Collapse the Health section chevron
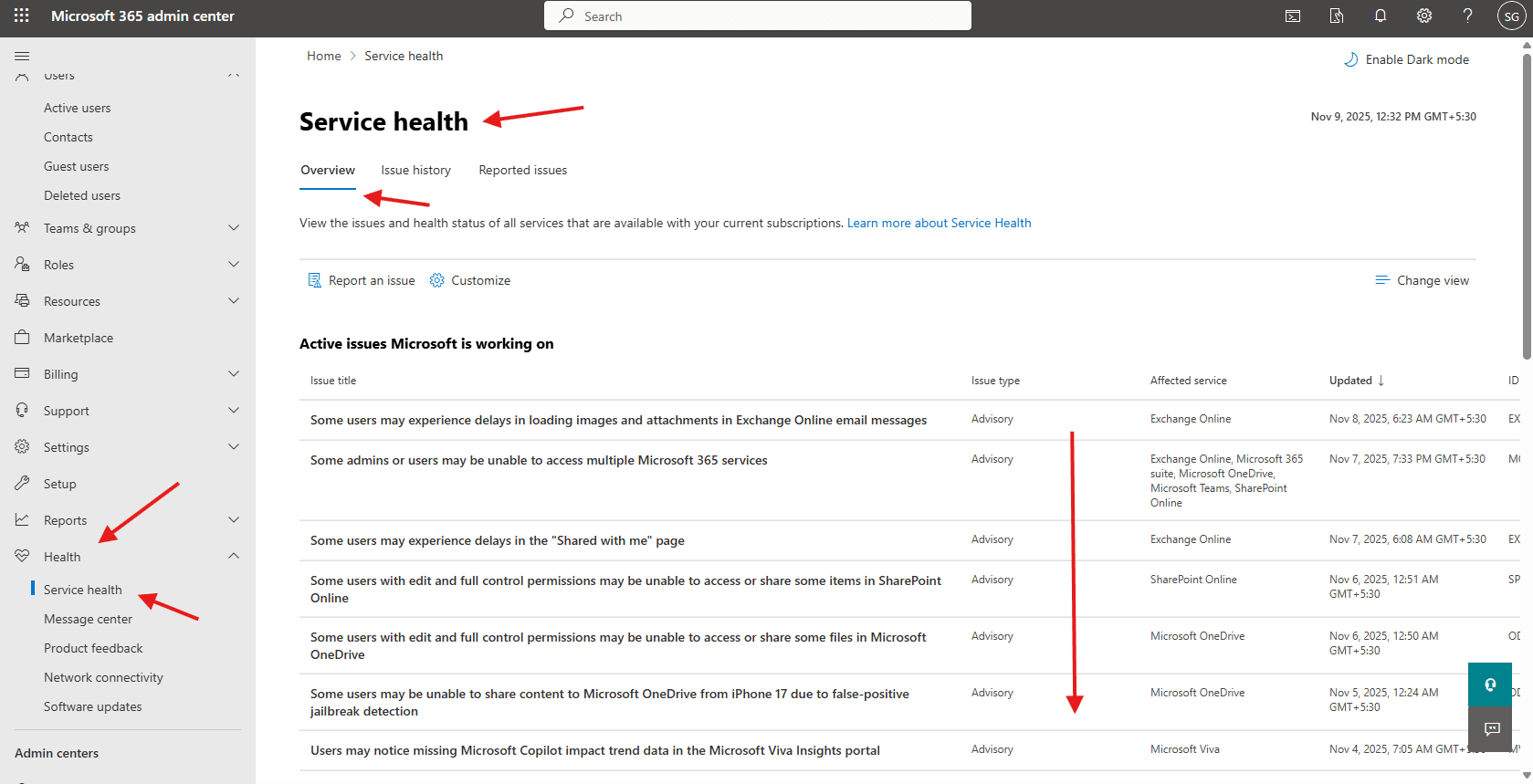Image resolution: width=1533 pixels, height=784 pixels. coord(234,556)
